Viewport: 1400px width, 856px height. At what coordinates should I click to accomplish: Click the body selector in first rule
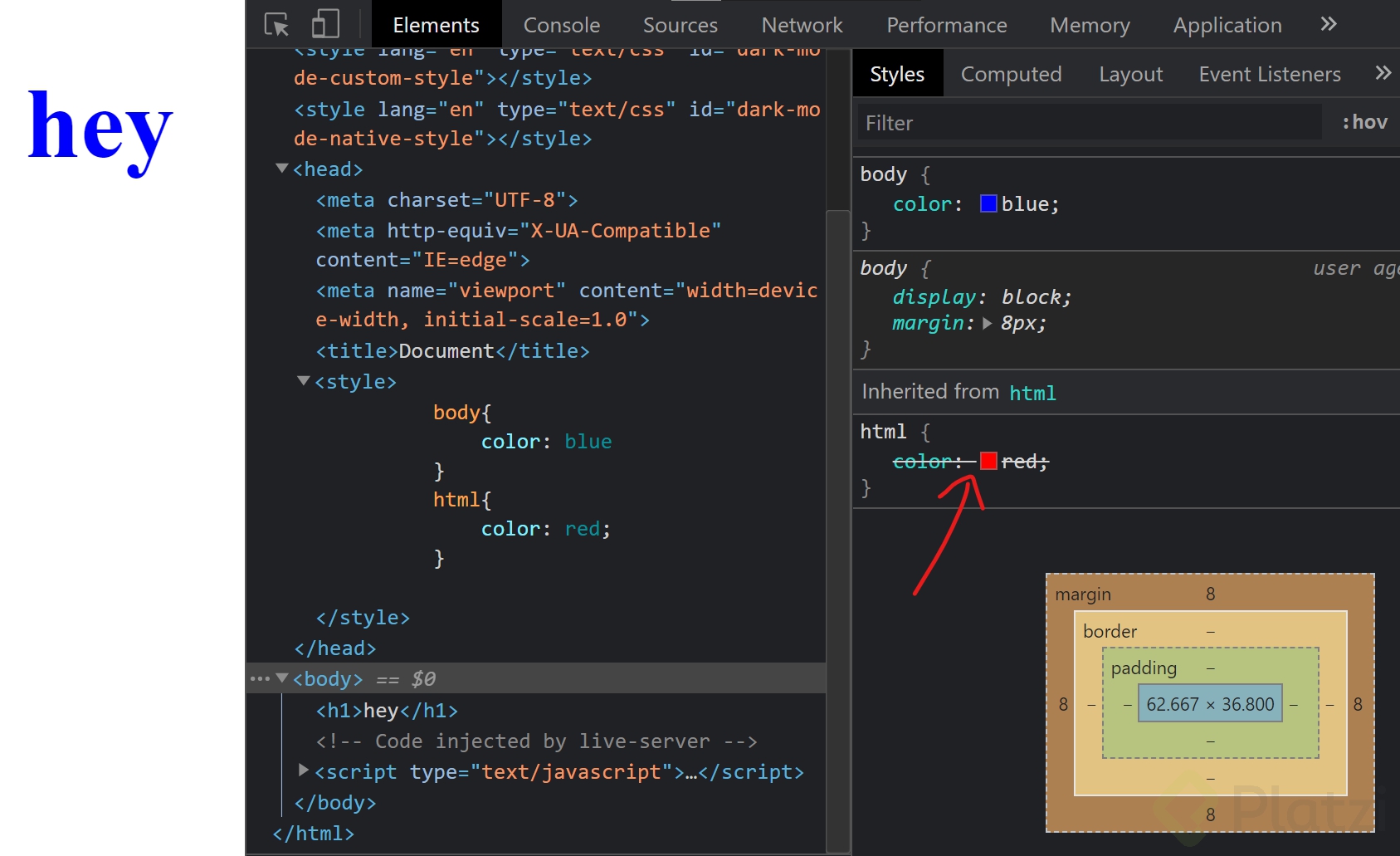[884, 174]
